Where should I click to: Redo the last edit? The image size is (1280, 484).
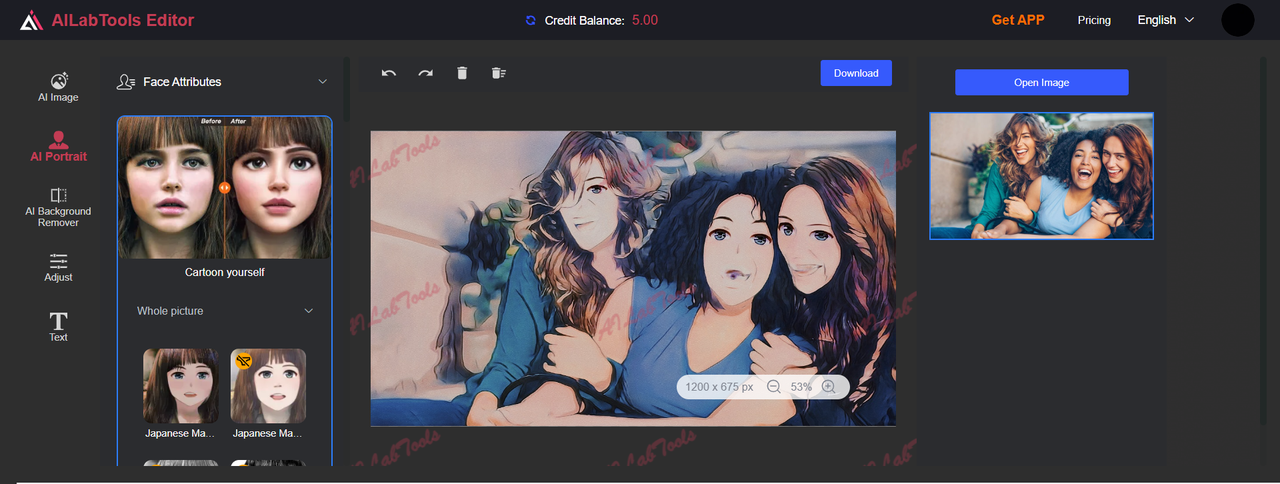point(425,73)
